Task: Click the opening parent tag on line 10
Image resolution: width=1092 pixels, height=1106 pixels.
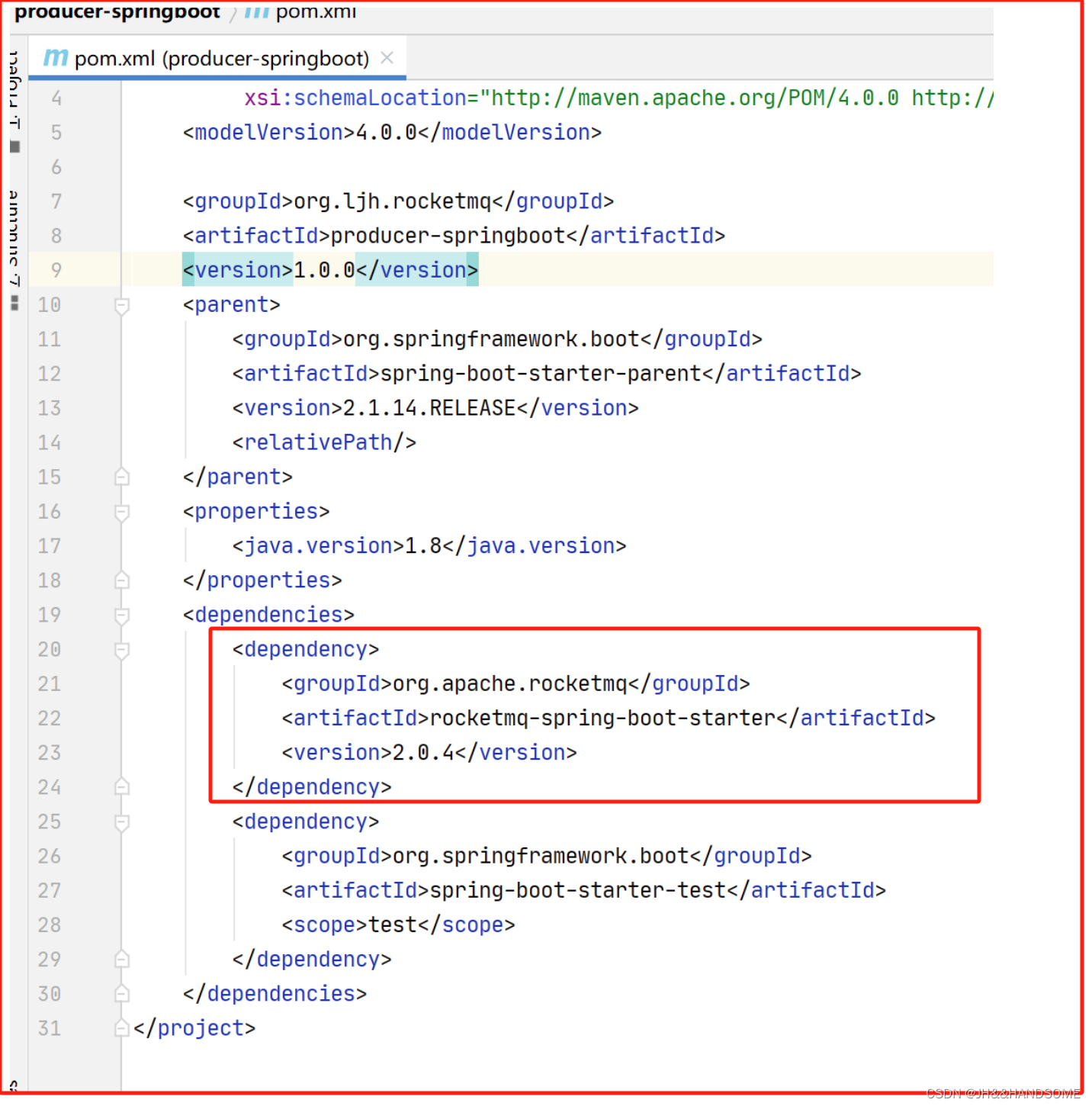Action: pos(232,305)
